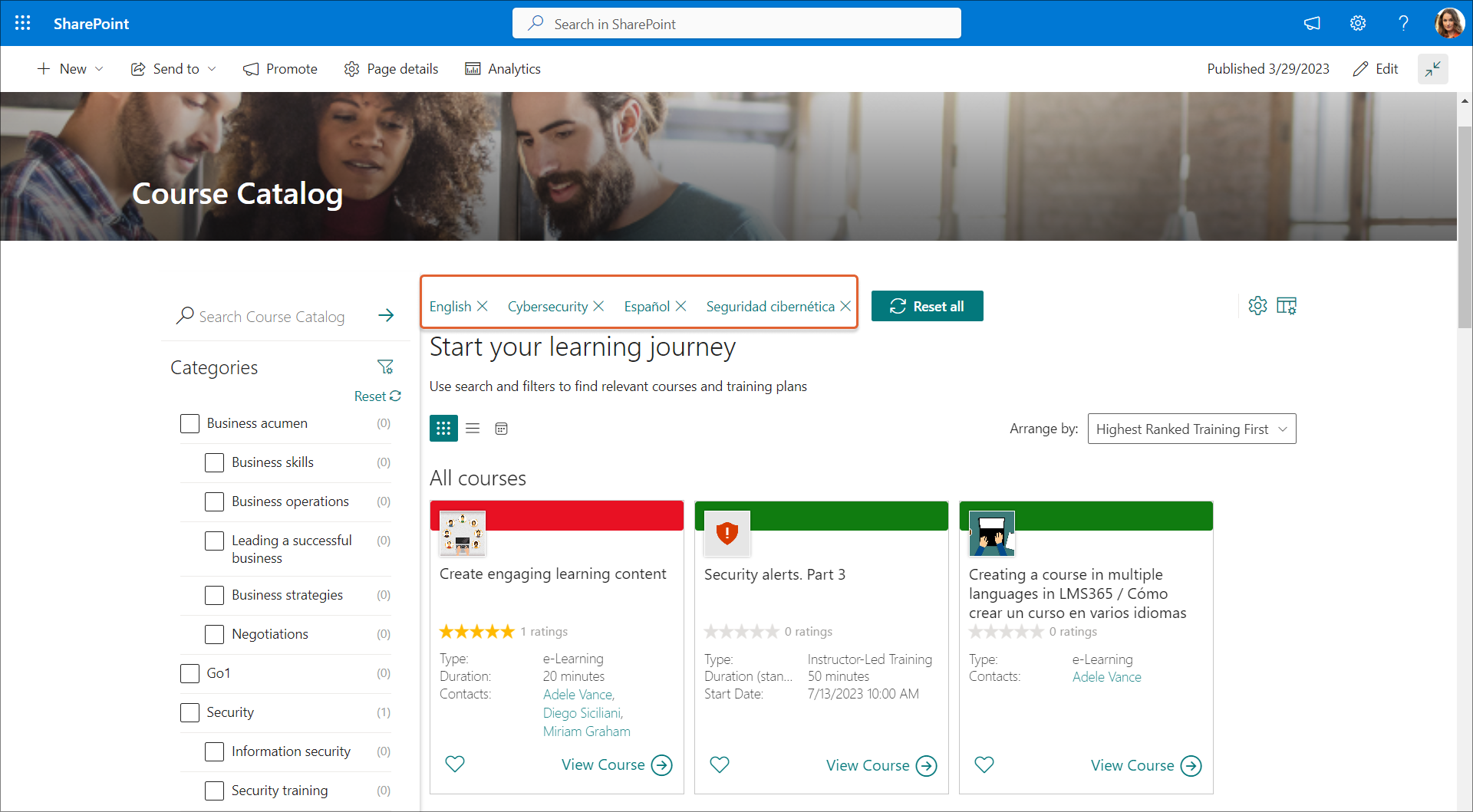Enable the Negotiations category checkbox

coord(215,634)
